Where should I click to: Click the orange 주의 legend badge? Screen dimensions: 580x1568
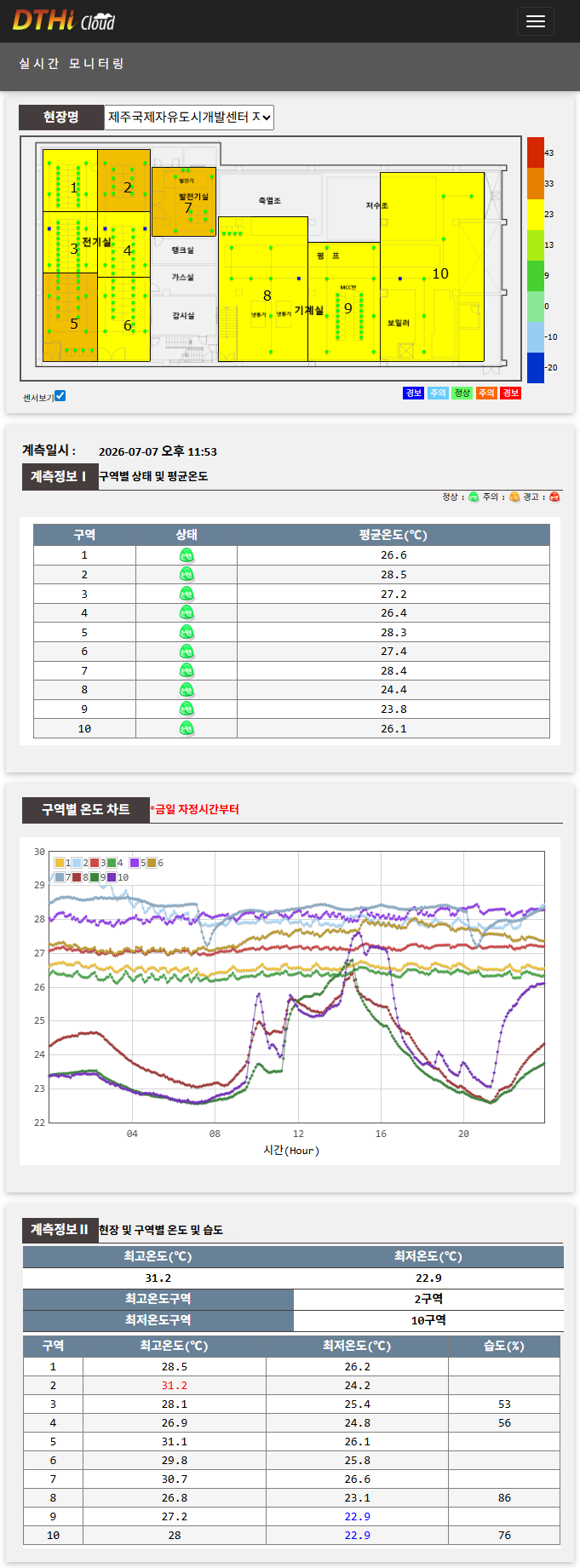click(x=486, y=393)
